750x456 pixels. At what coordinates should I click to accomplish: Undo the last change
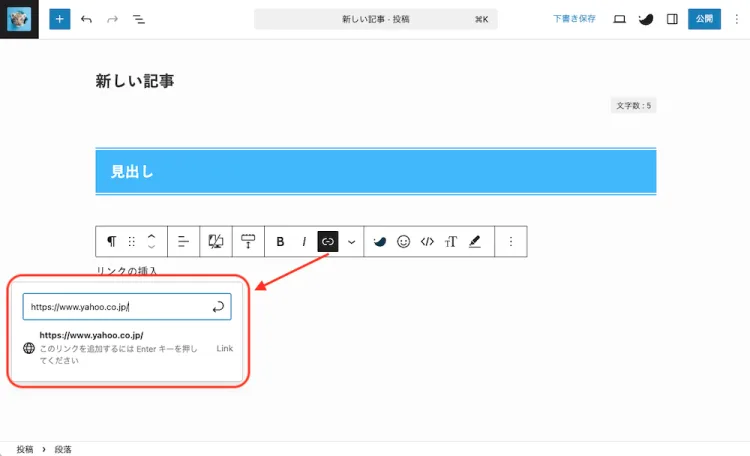(x=86, y=19)
